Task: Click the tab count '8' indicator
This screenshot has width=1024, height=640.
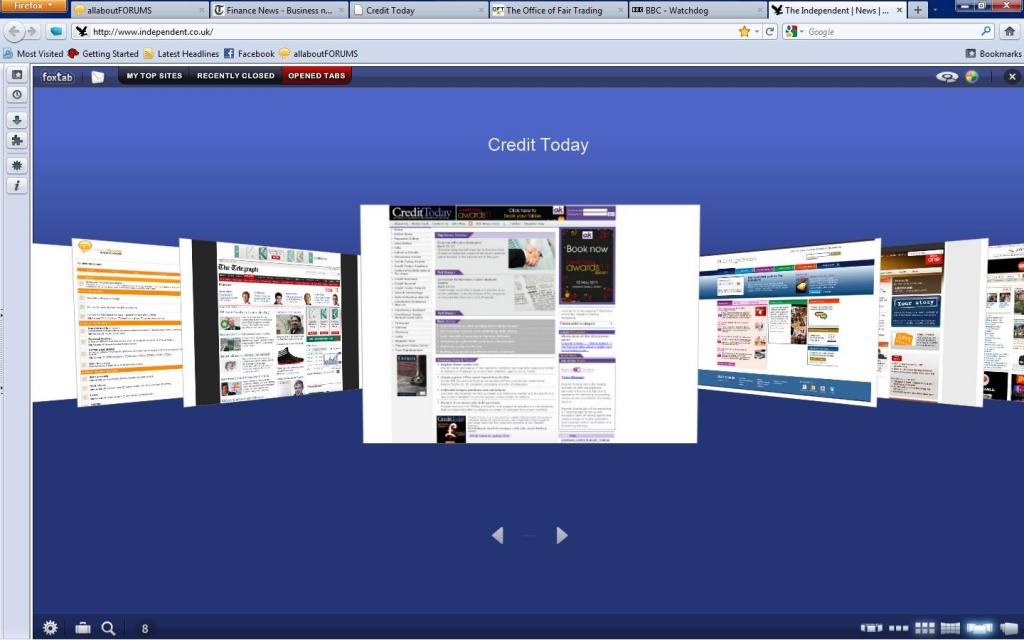Action: (x=145, y=629)
